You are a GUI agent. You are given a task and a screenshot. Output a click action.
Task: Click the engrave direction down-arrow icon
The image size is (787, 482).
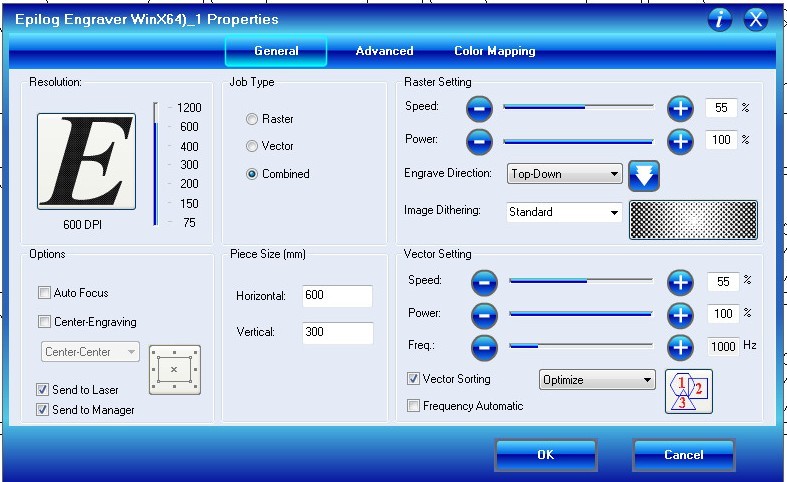coord(644,176)
